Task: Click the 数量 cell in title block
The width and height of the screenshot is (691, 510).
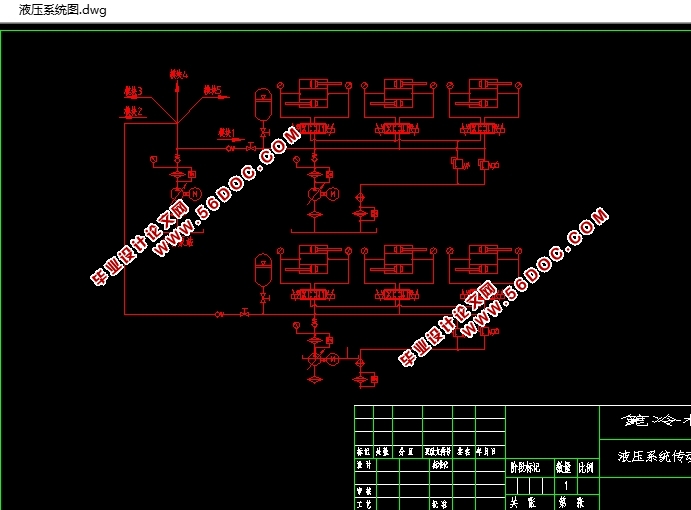Action: [x=562, y=467]
